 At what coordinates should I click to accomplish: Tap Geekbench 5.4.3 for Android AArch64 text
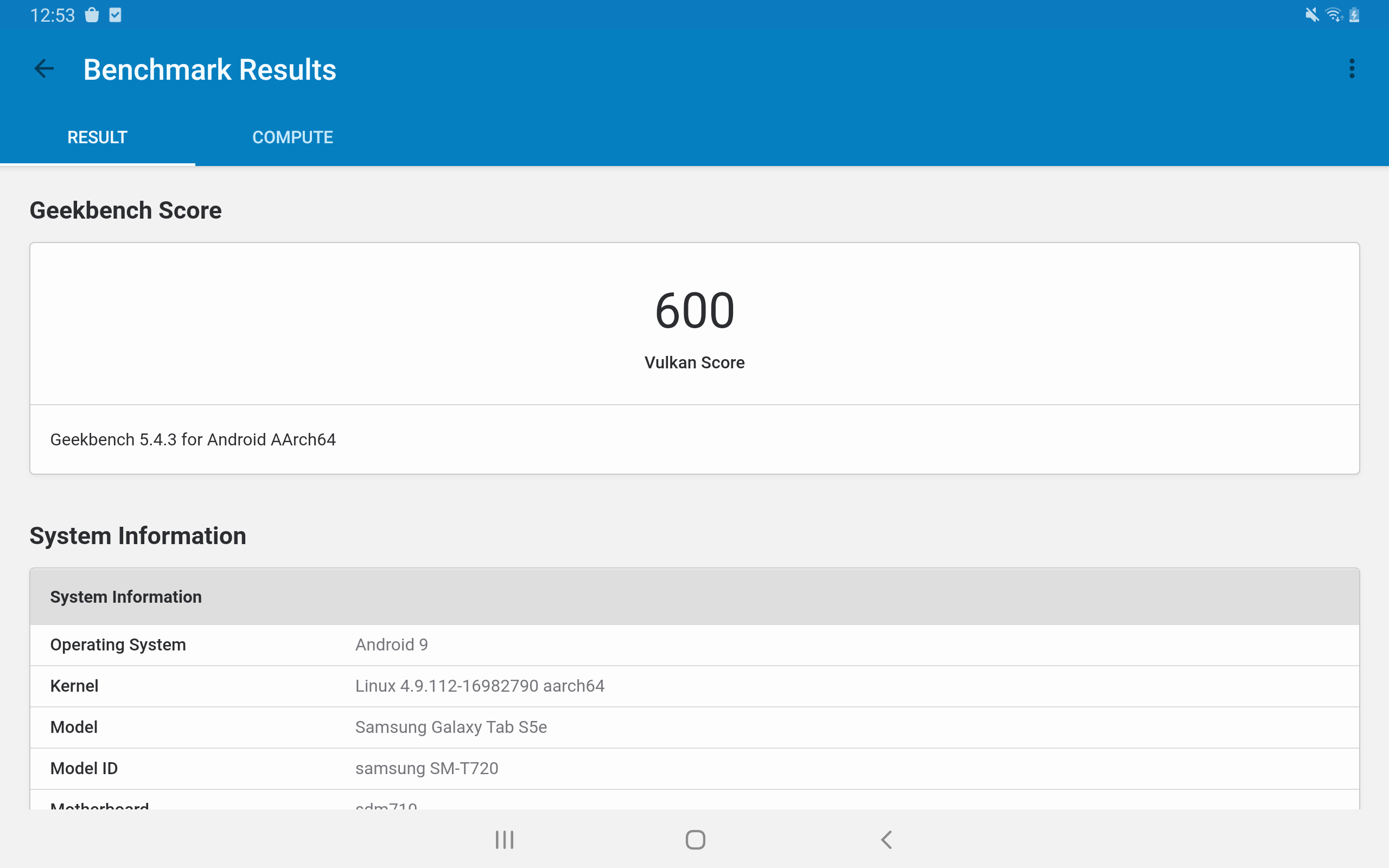click(x=193, y=439)
